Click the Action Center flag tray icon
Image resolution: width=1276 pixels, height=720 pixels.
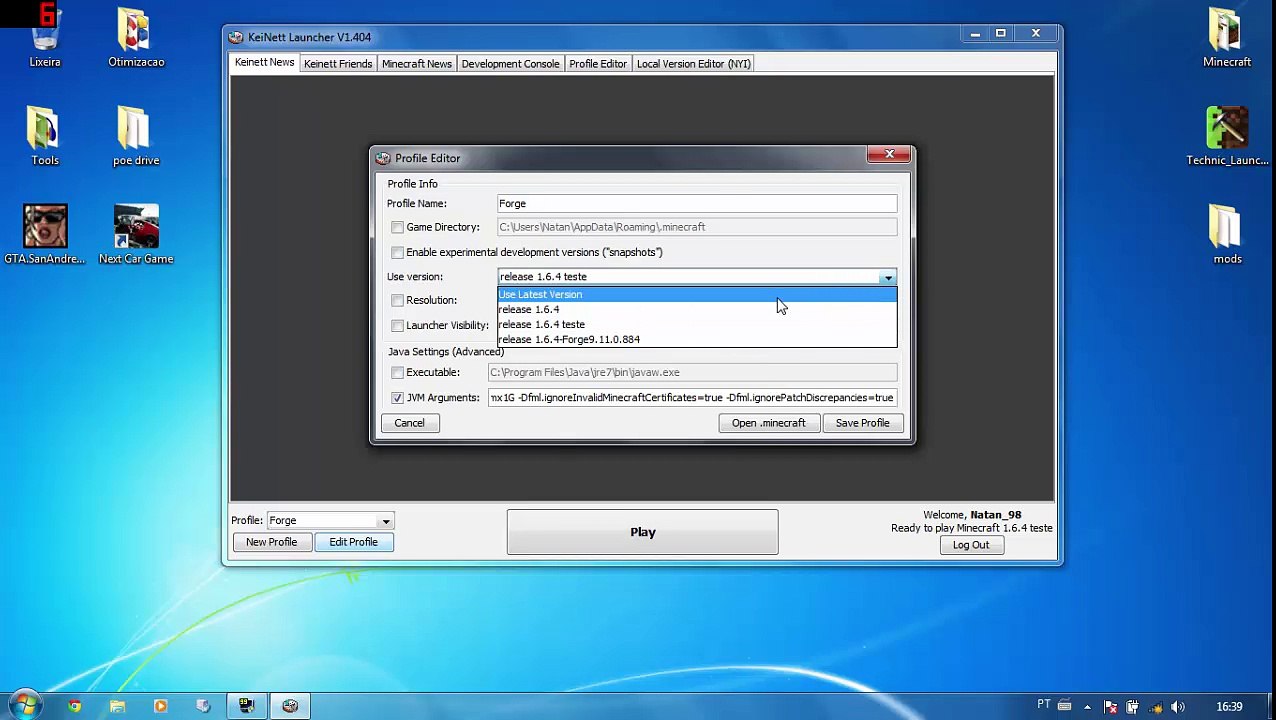click(x=1110, y=706)
